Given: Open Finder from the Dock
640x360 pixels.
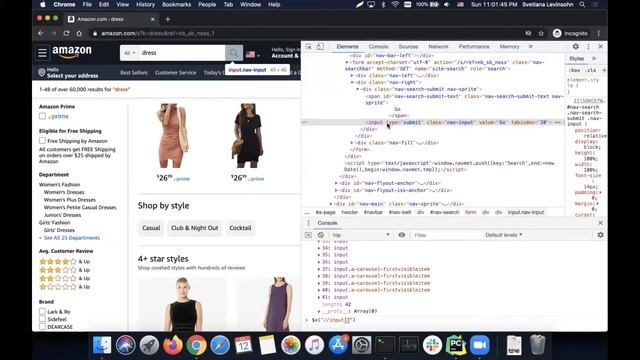Looking at the screenshot, I should 102,345.
